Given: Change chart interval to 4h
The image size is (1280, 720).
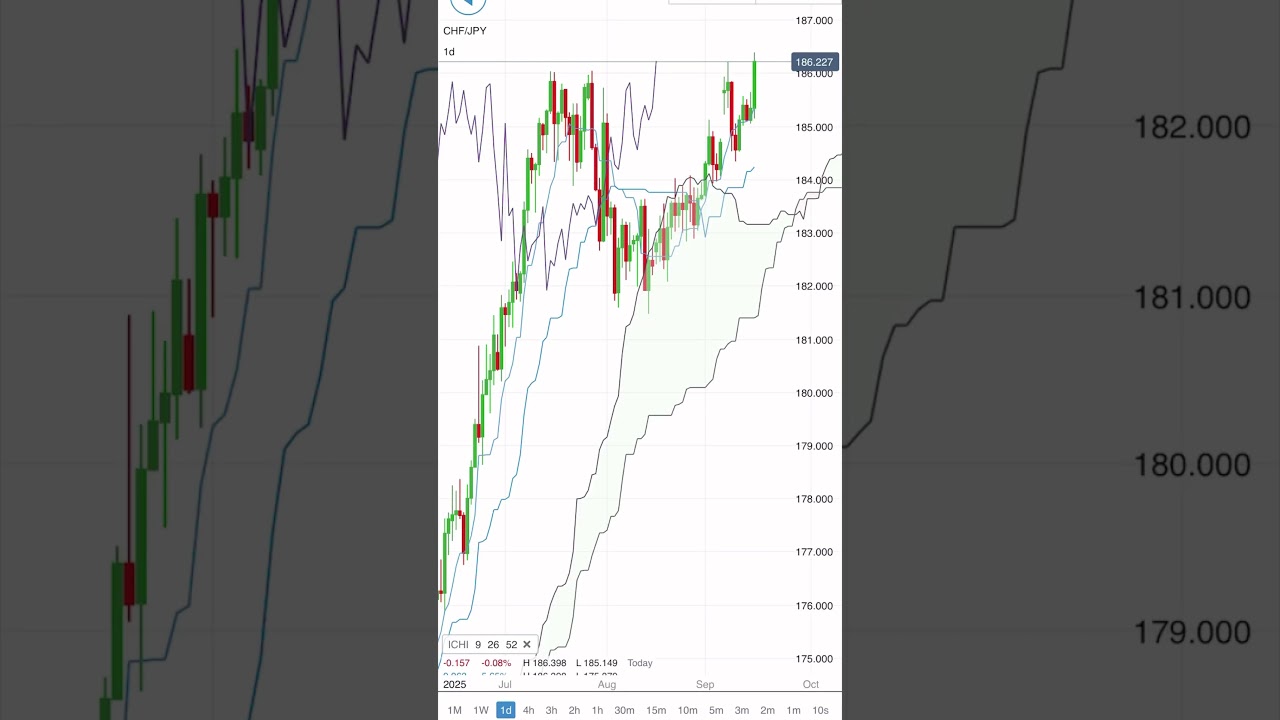Looking at the screenshot, I should 529,710.
